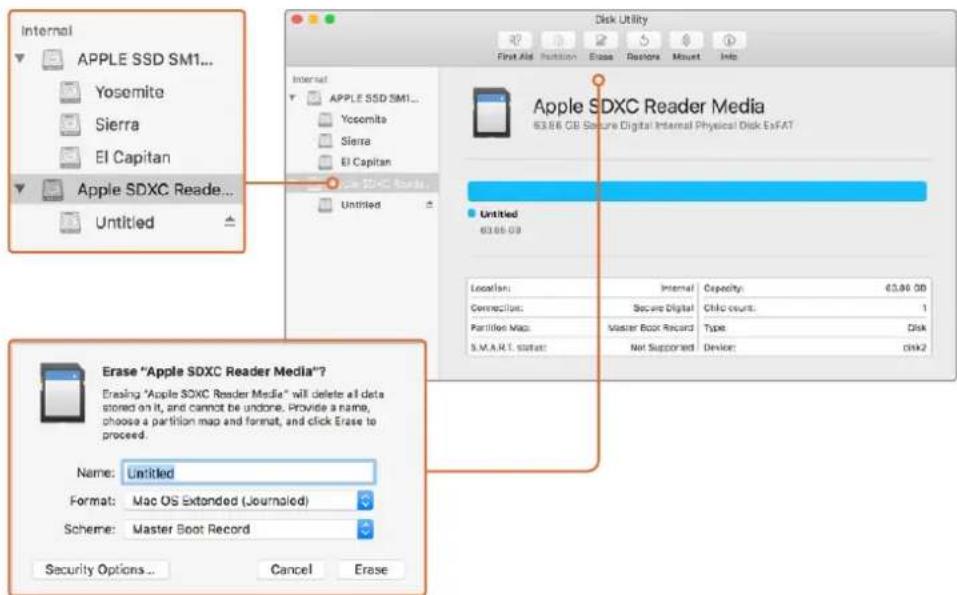Screen dimensions: 957x595
Task: Click the Type value Disk
Action: [917, 328]
